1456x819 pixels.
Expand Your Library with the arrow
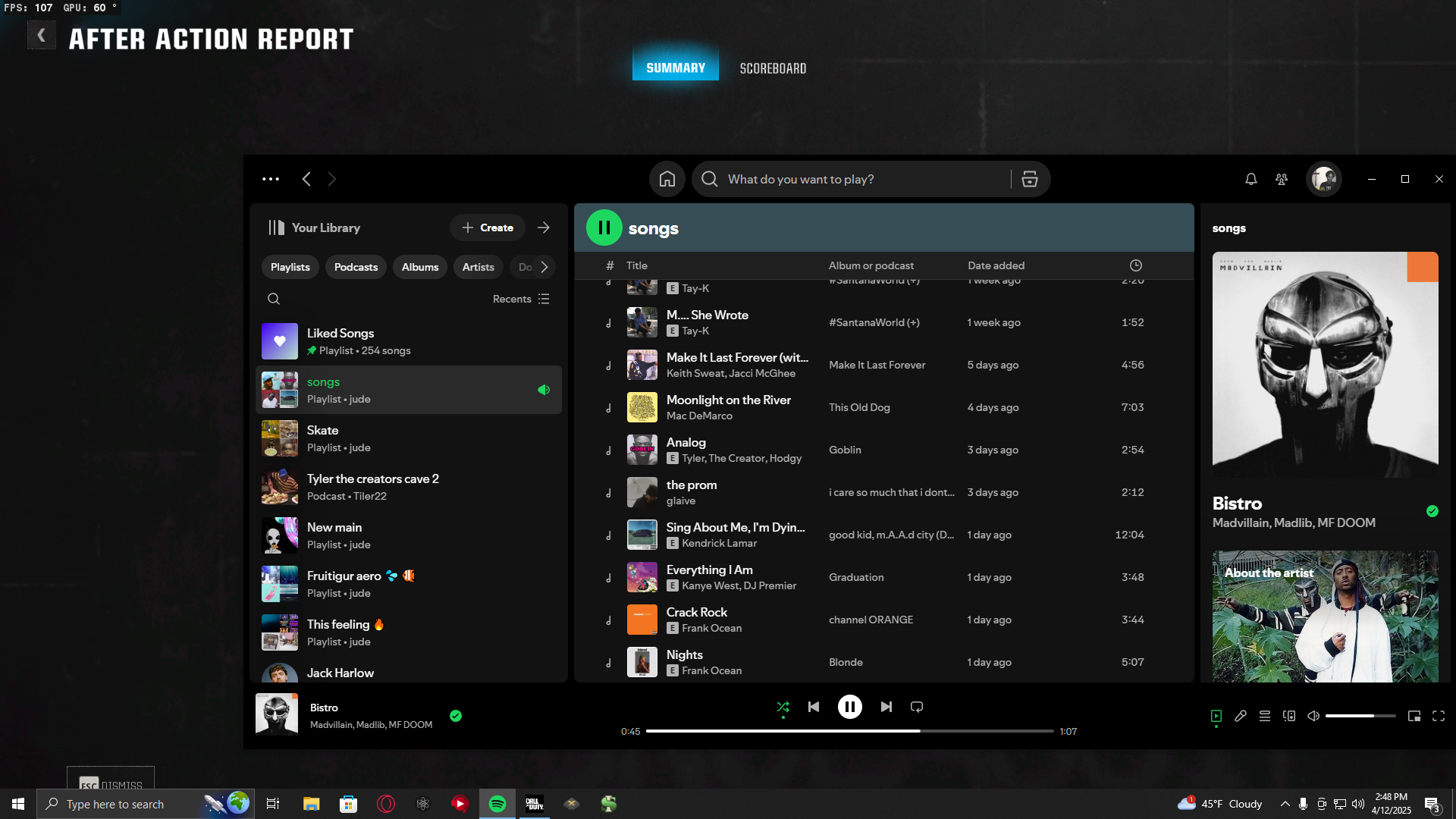tap(544, 227)
